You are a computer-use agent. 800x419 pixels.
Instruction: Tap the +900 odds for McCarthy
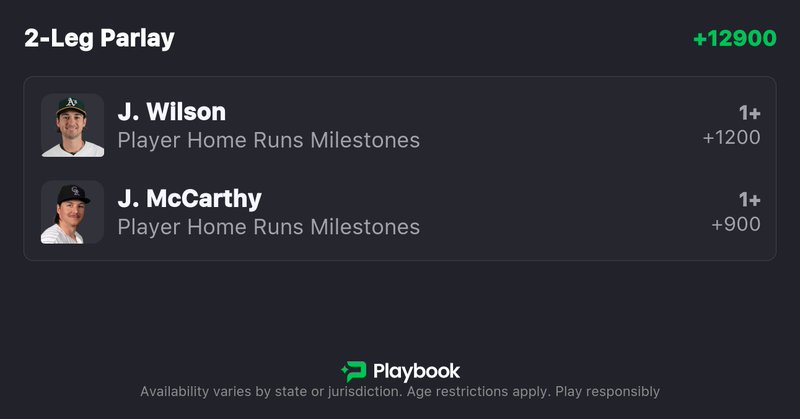pos(735,225)
